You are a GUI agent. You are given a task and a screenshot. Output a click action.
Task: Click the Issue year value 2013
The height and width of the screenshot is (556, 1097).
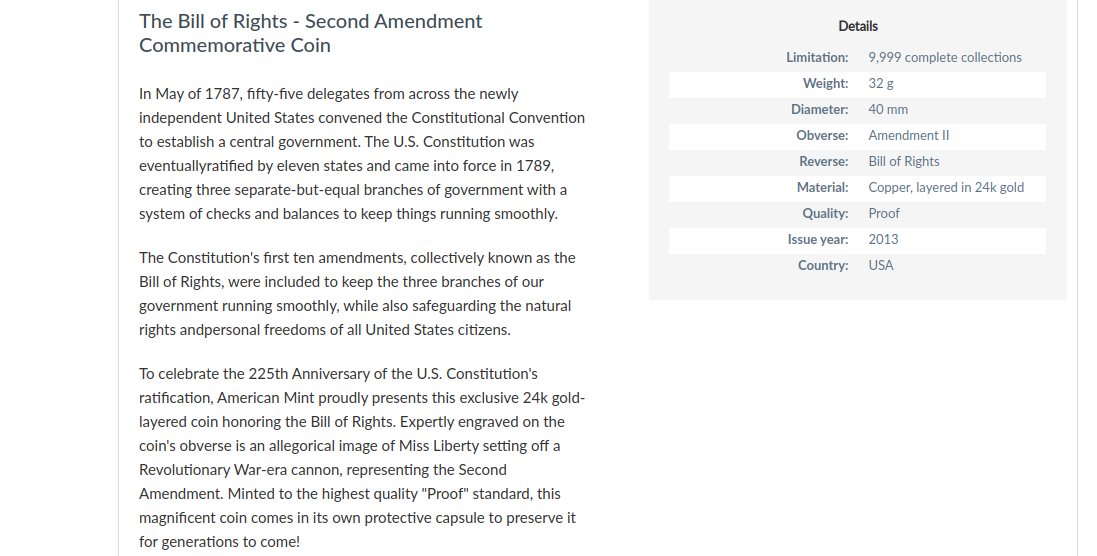(883, 239)
